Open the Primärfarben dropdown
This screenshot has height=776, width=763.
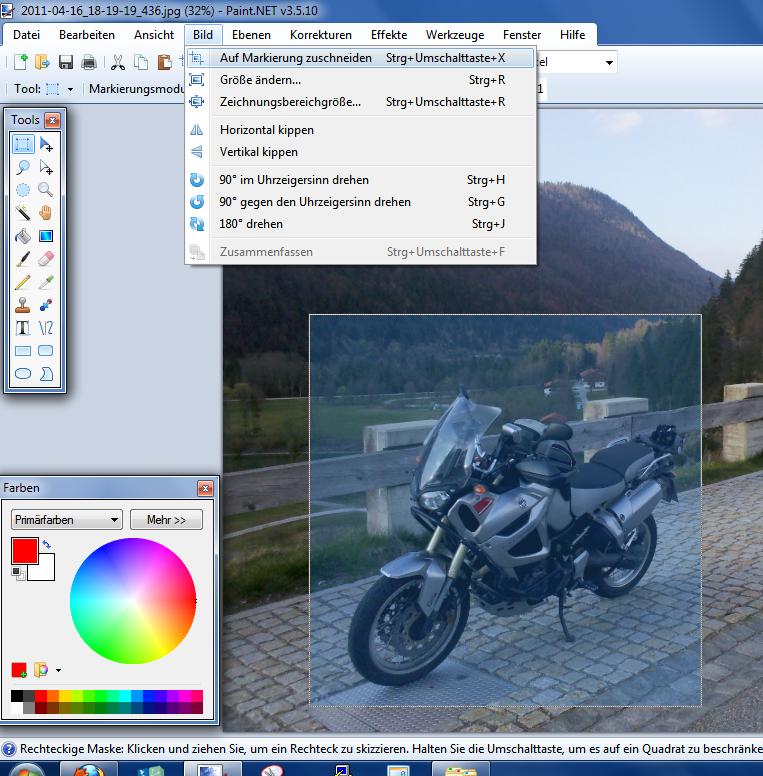(x=66, y=520)
